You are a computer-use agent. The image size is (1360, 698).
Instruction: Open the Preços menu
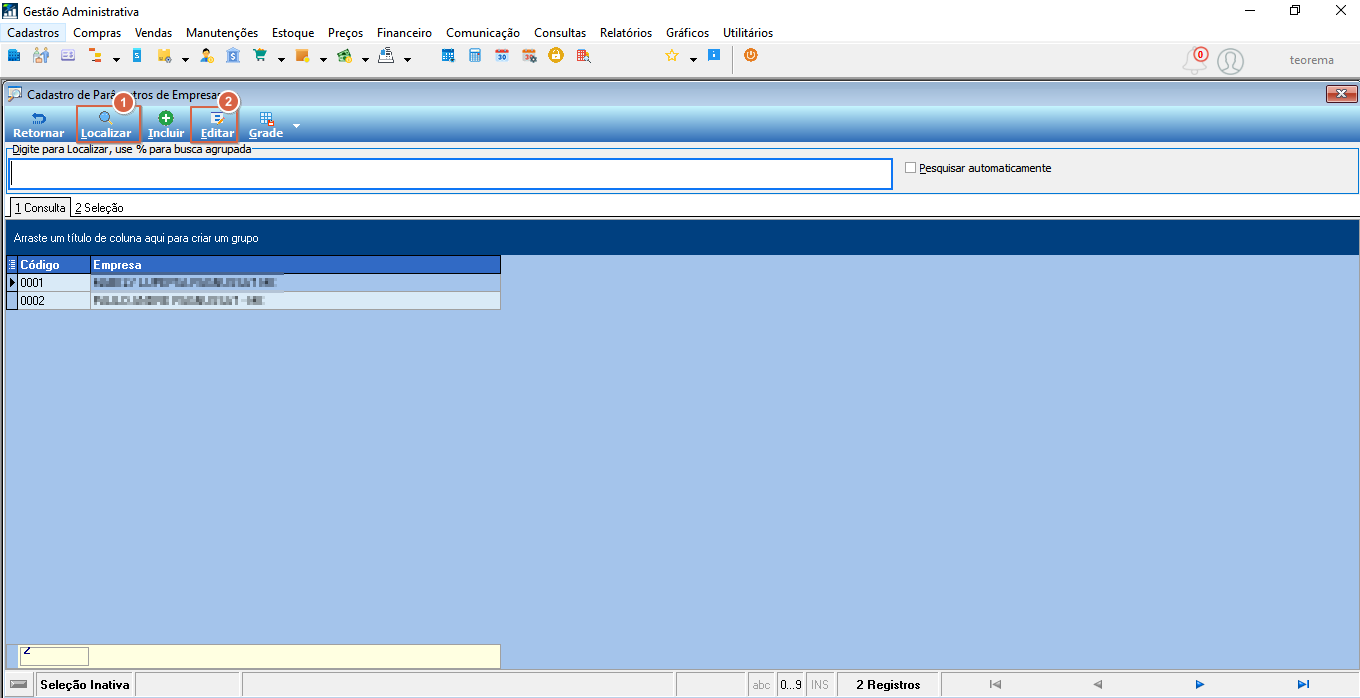346,33
